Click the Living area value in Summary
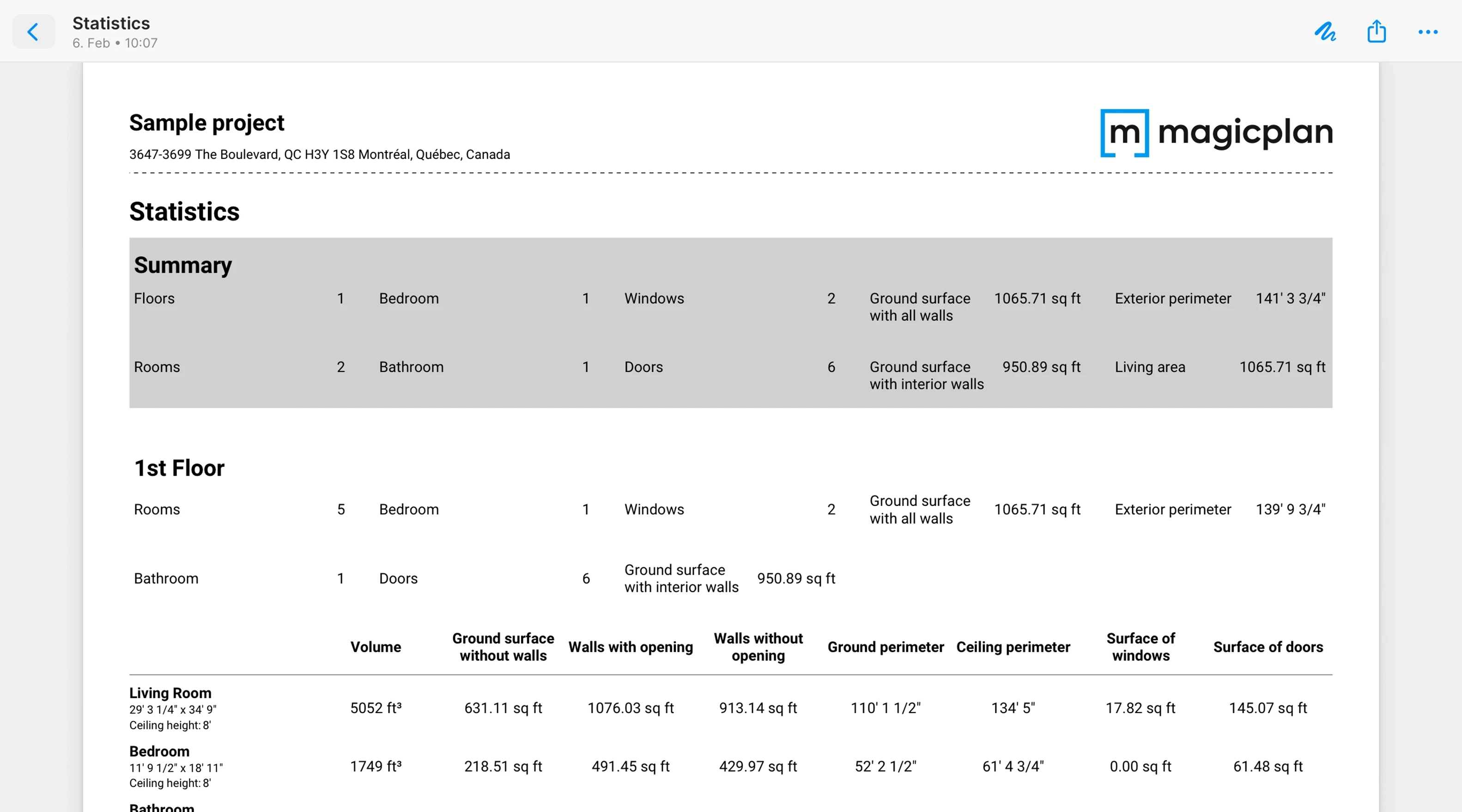 click(1281, 367)
